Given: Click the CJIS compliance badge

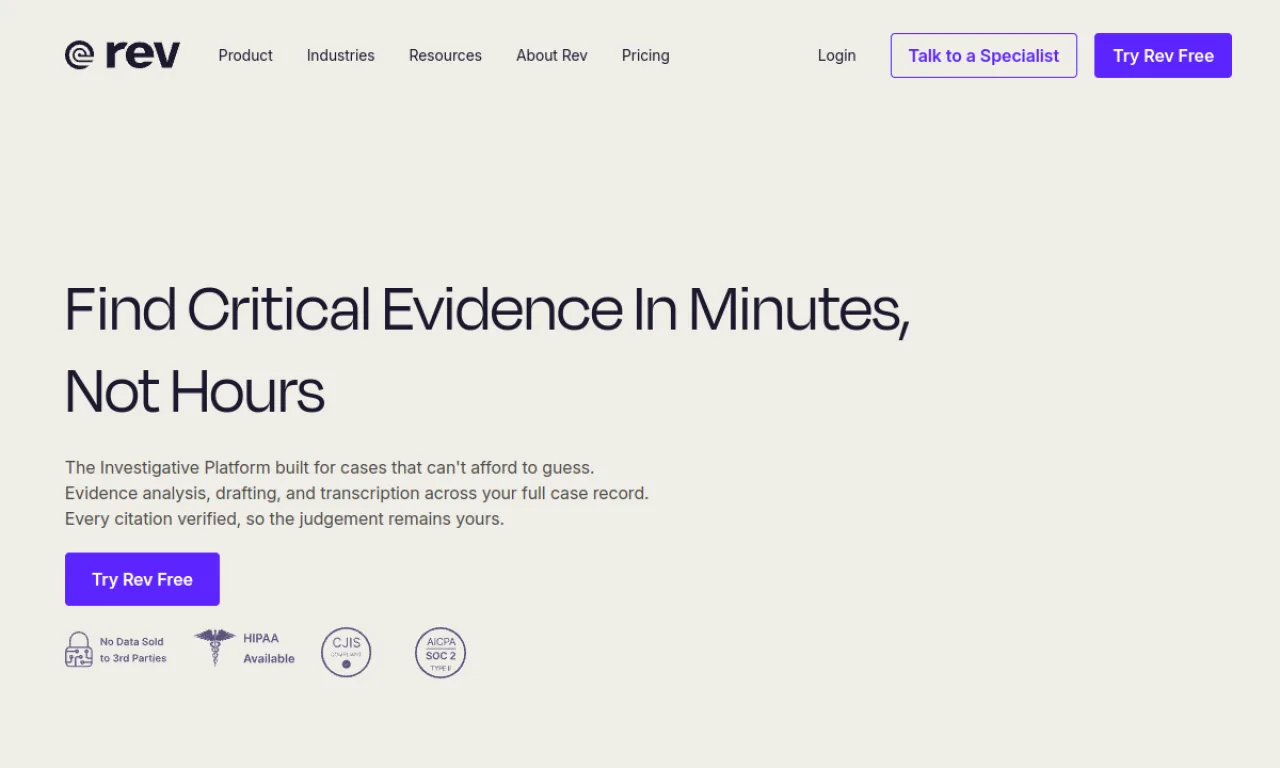Looking at the screenshot, I should tap(346, 653).
